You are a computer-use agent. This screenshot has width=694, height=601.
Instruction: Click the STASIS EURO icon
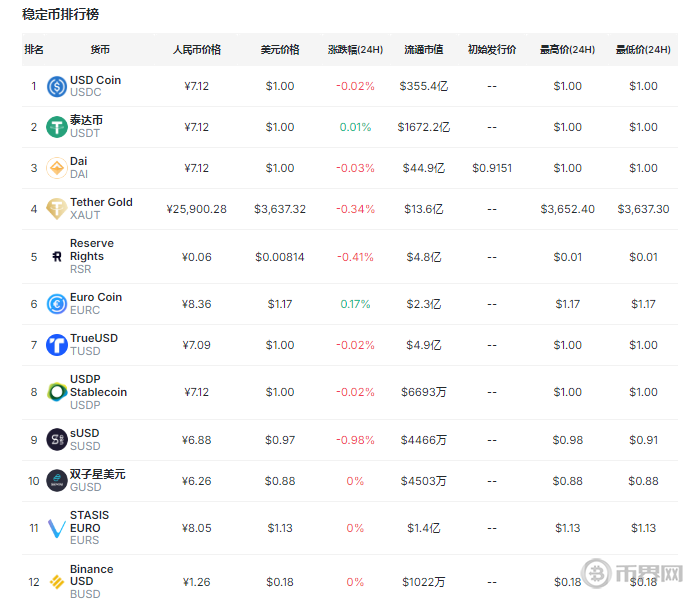tap(56, 528)
